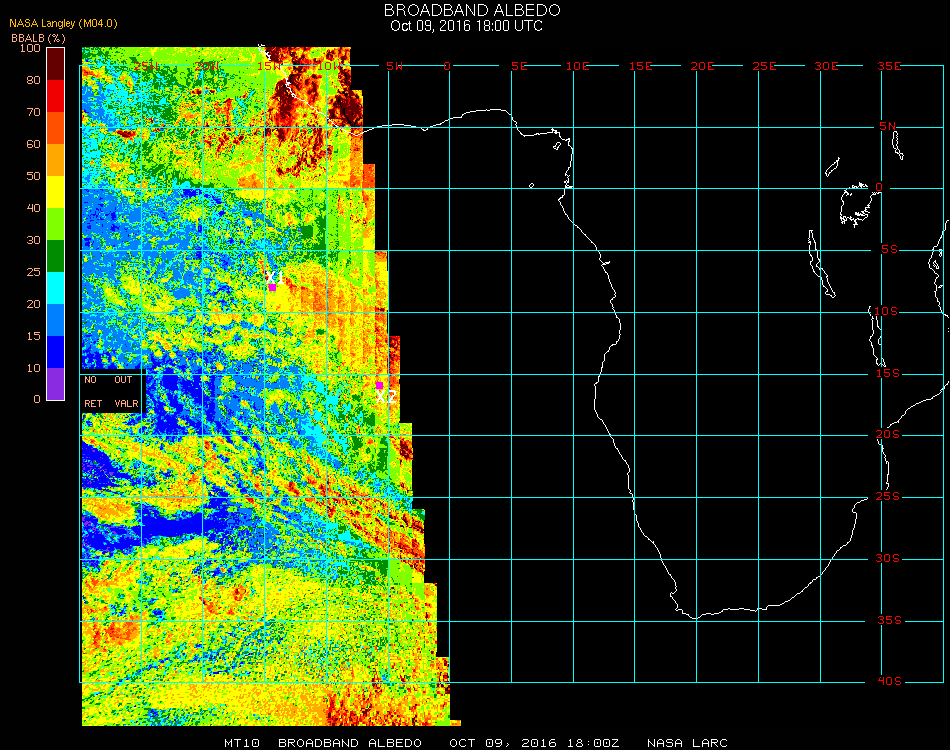Click the '25S' latitude label

click(888, 497)
